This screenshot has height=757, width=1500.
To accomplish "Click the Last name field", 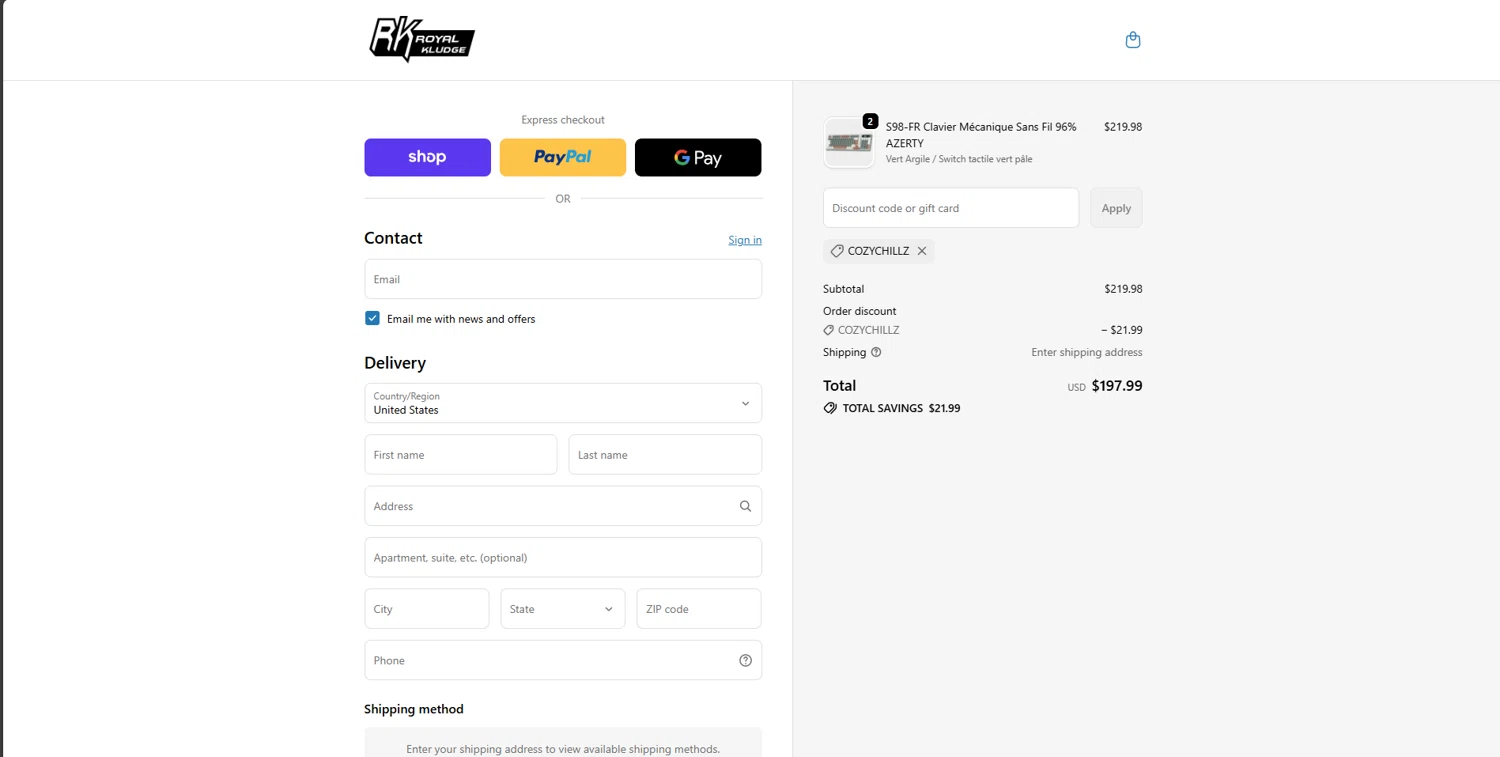I will (665, 455).
